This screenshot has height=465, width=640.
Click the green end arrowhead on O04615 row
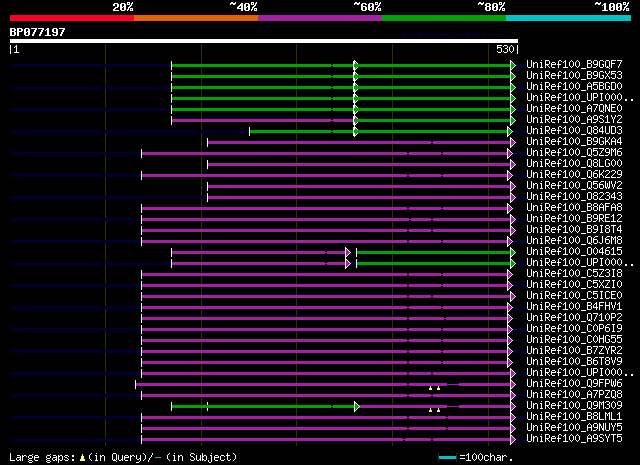[513, 253]
